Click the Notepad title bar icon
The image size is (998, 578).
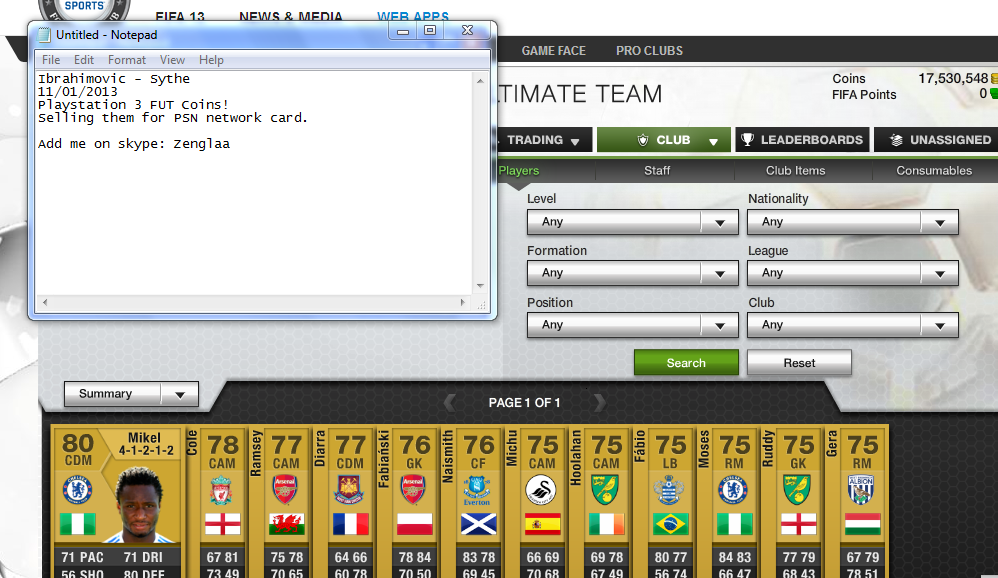pos(43,35)
